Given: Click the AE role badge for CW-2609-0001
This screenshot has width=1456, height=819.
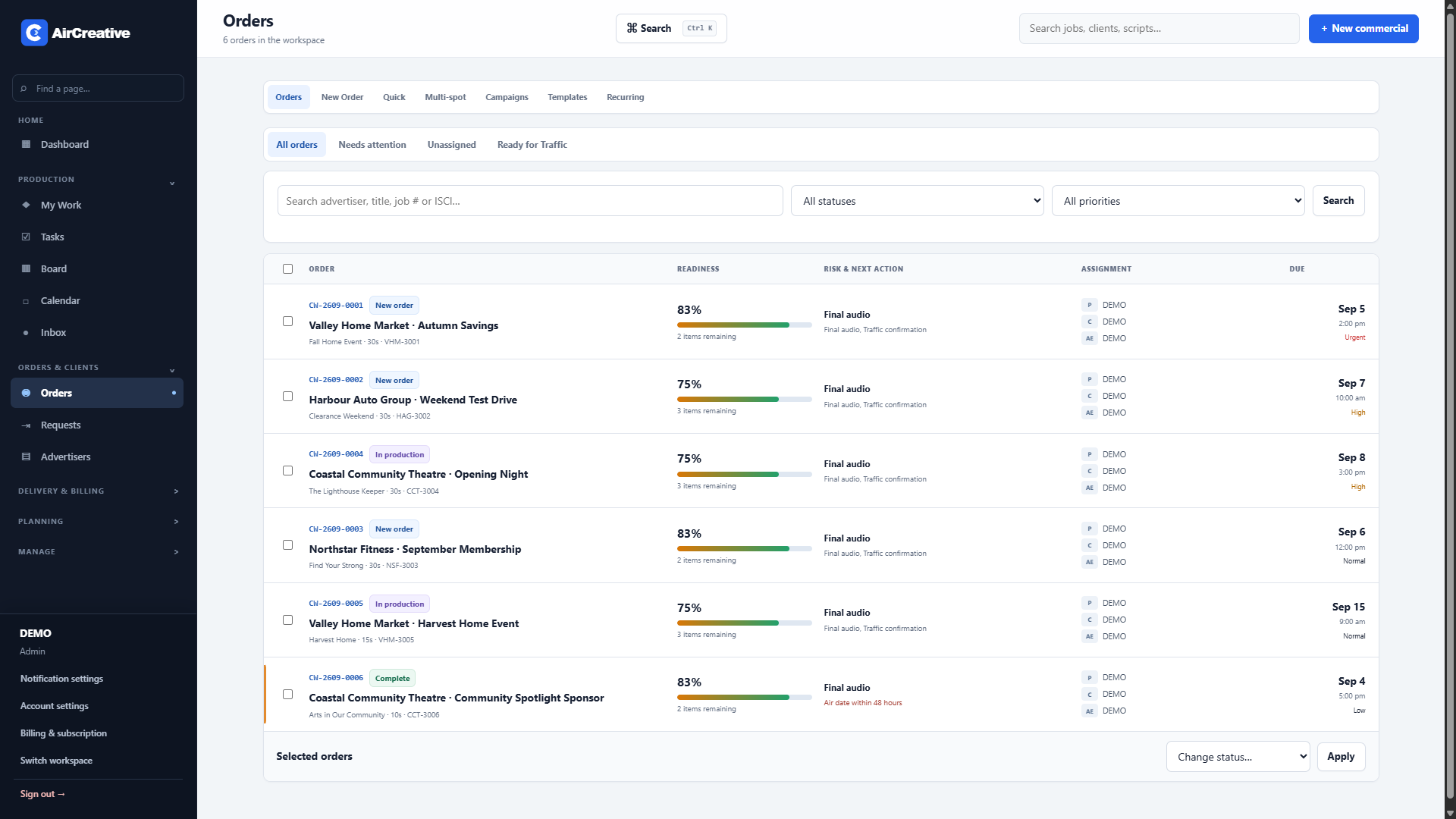Looking at the screenshot, I should click(x=1090, y=338).
